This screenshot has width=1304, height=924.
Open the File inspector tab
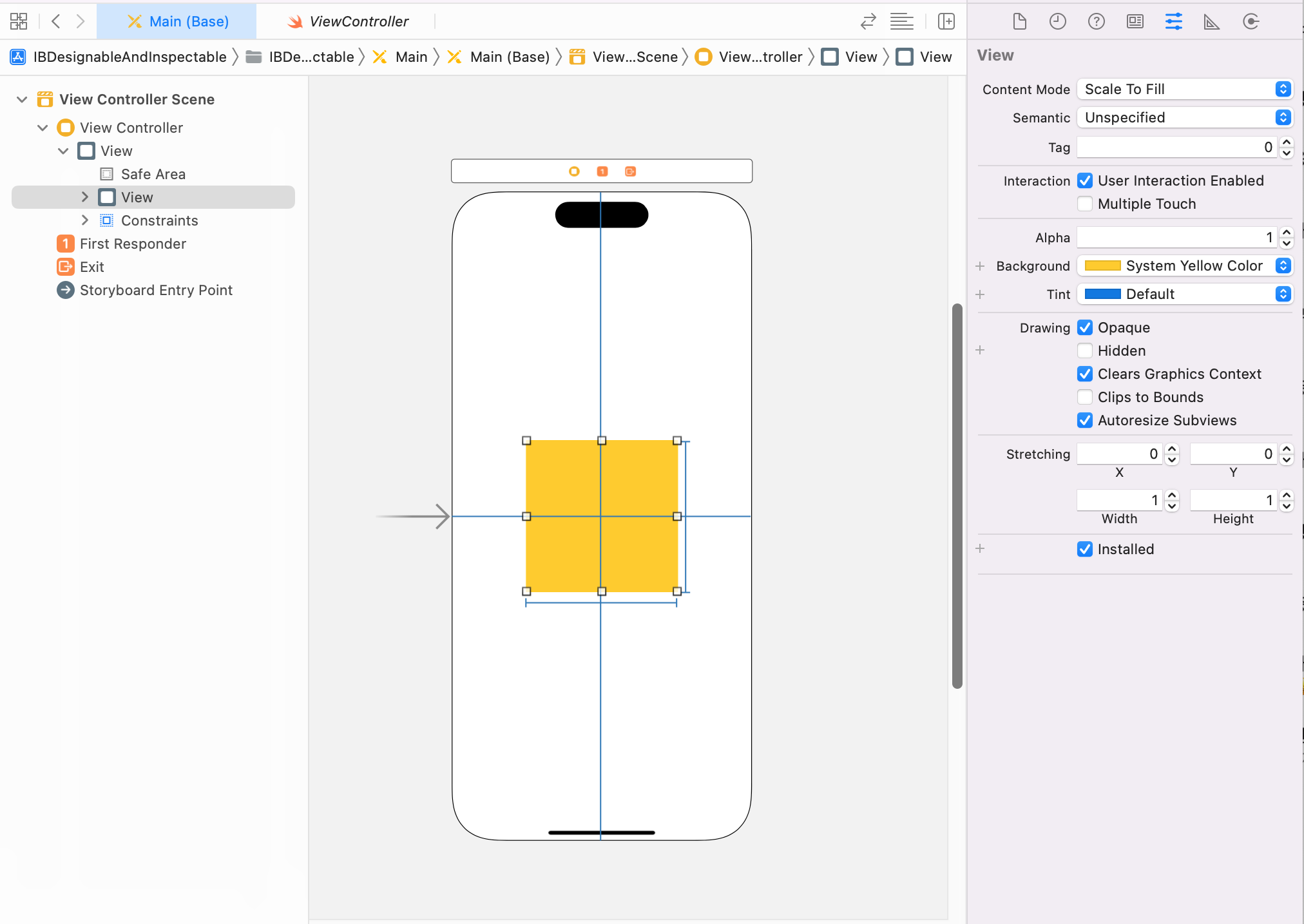1019,21
